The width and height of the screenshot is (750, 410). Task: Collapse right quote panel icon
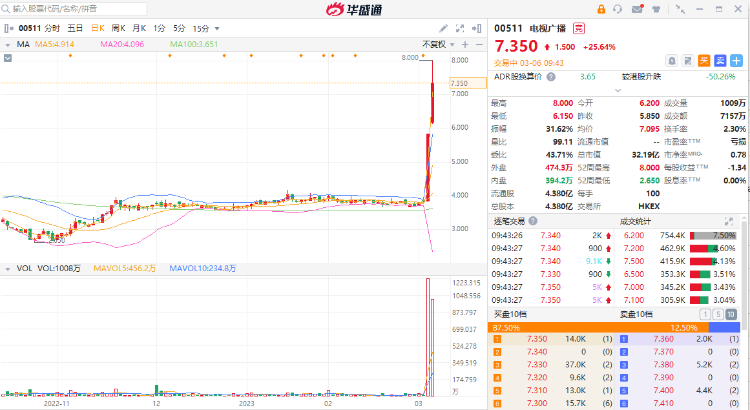point(476,29)
